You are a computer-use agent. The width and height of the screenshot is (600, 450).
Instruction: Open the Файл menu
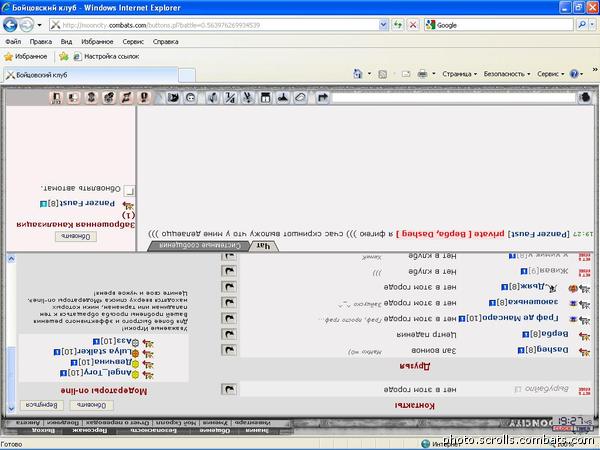[x=13, y=42]
